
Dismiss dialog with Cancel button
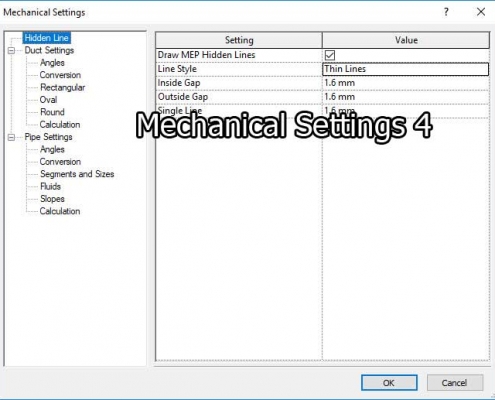455,383
